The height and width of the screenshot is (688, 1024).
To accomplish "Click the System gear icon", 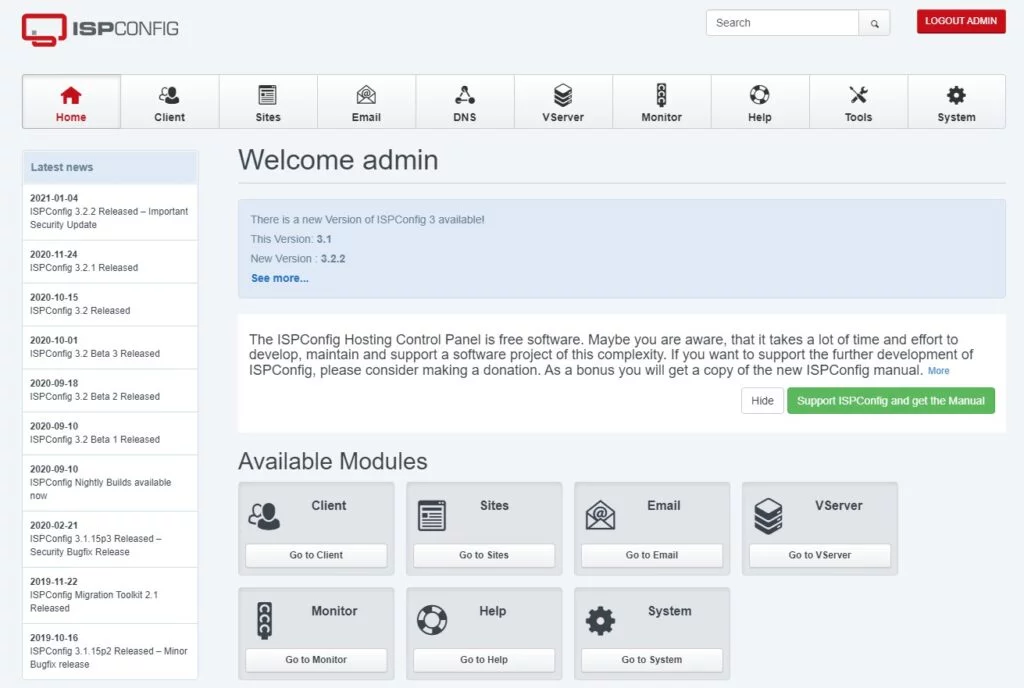I will click(x=957, y=95).
